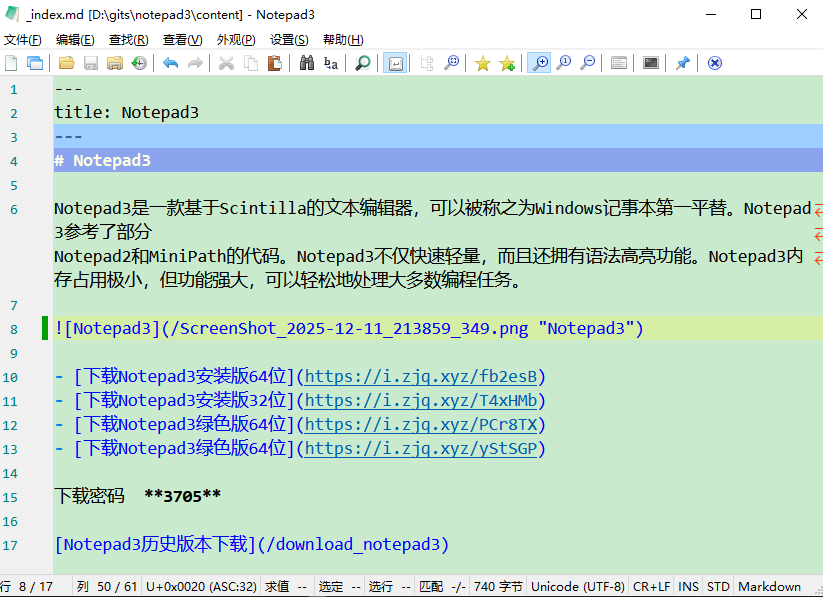The width and height of the screenshot is (823, 597).
Task: Add current file to favorites star icon
Action: 506,62
